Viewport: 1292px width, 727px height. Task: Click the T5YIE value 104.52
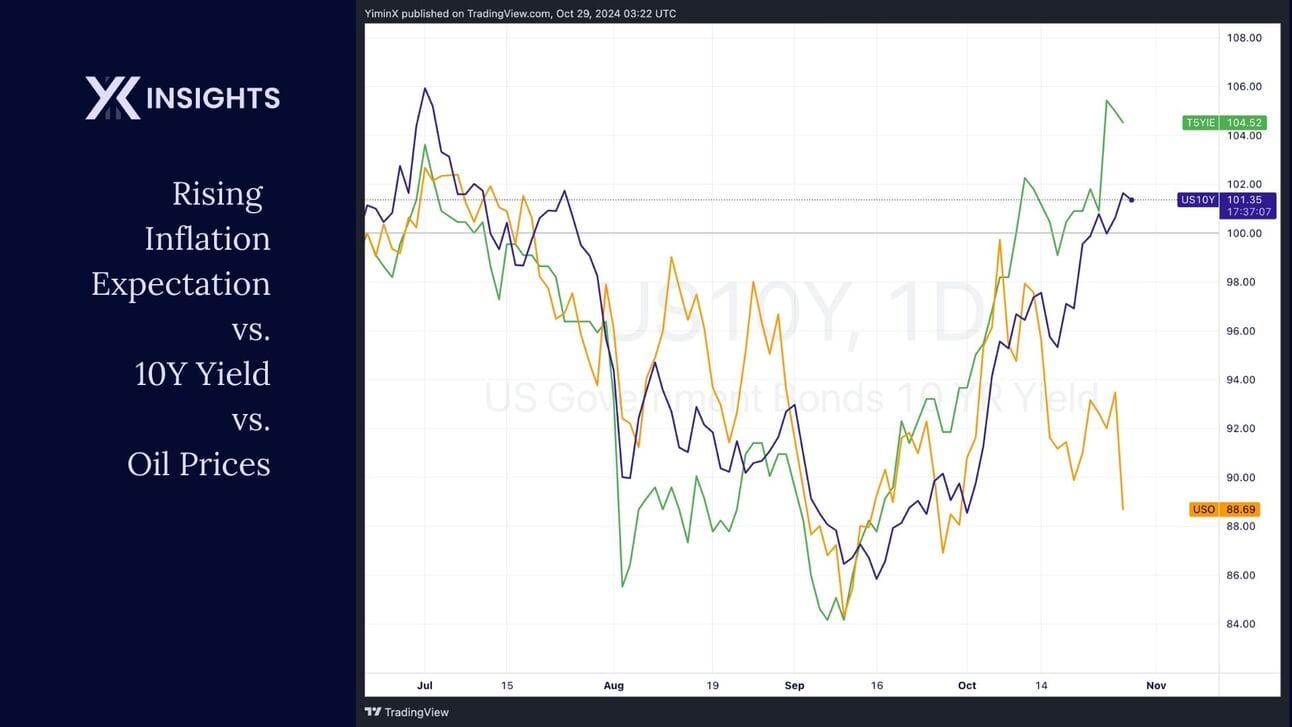pyautogui.click(x=1245, y=123)
